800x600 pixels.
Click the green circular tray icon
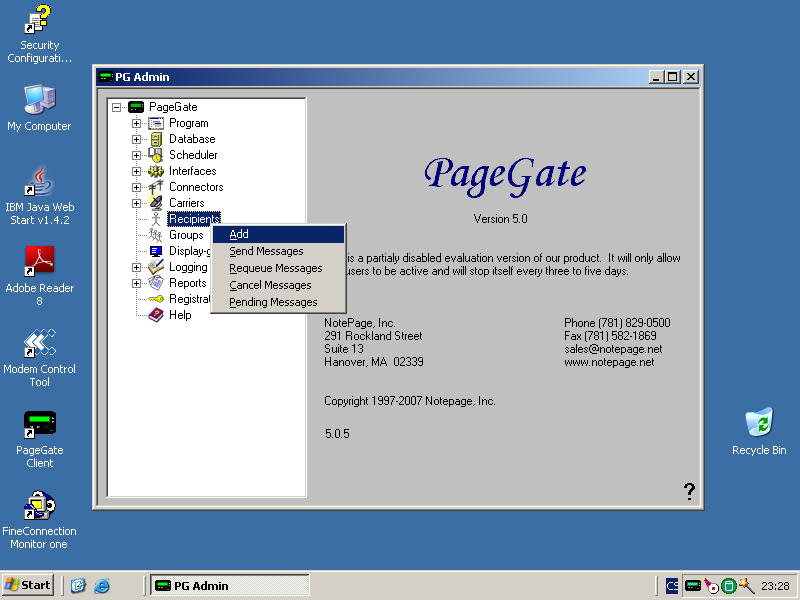[729, 586]
